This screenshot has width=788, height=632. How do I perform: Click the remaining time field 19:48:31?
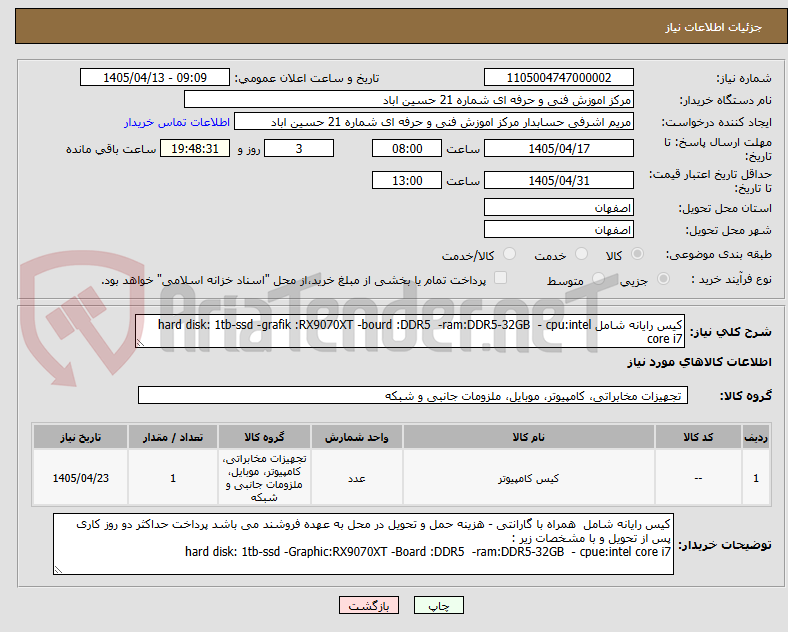pos(194,148)
